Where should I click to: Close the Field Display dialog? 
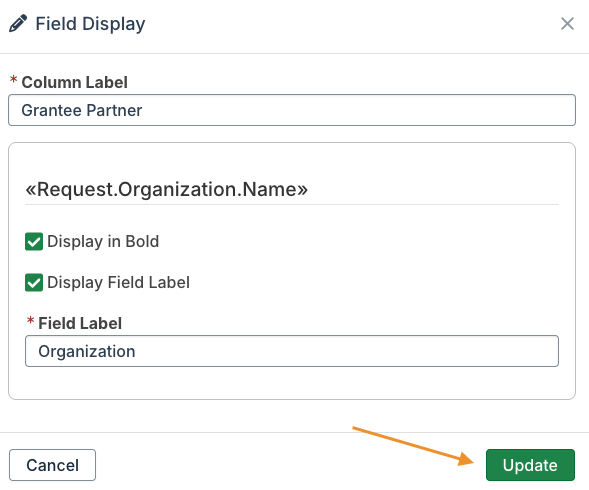pyautogui.click(x=567, y=24)
